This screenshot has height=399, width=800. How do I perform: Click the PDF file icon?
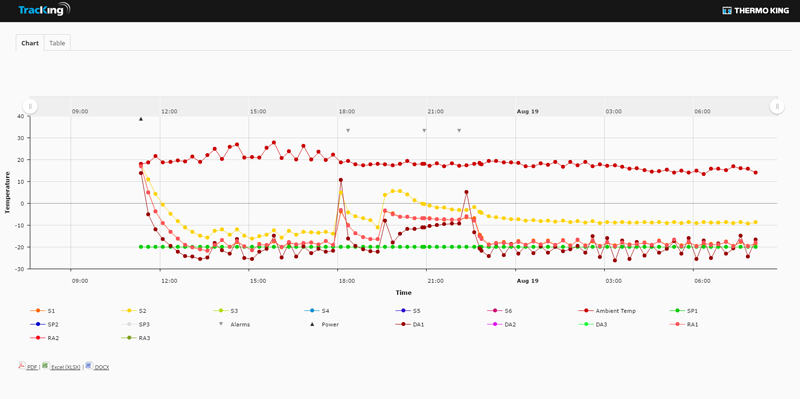coord(22,365)
